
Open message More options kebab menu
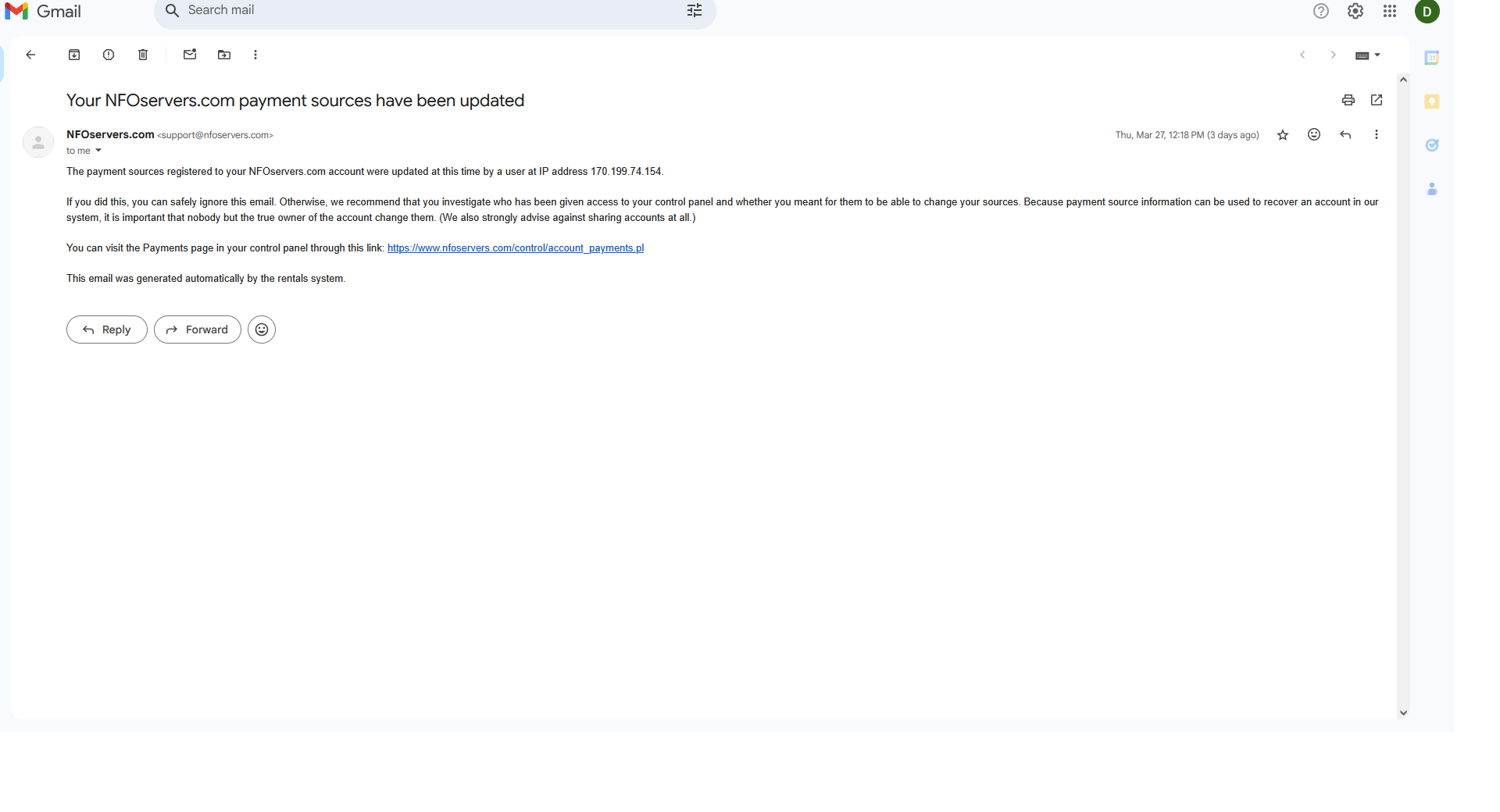point(1377,134)
